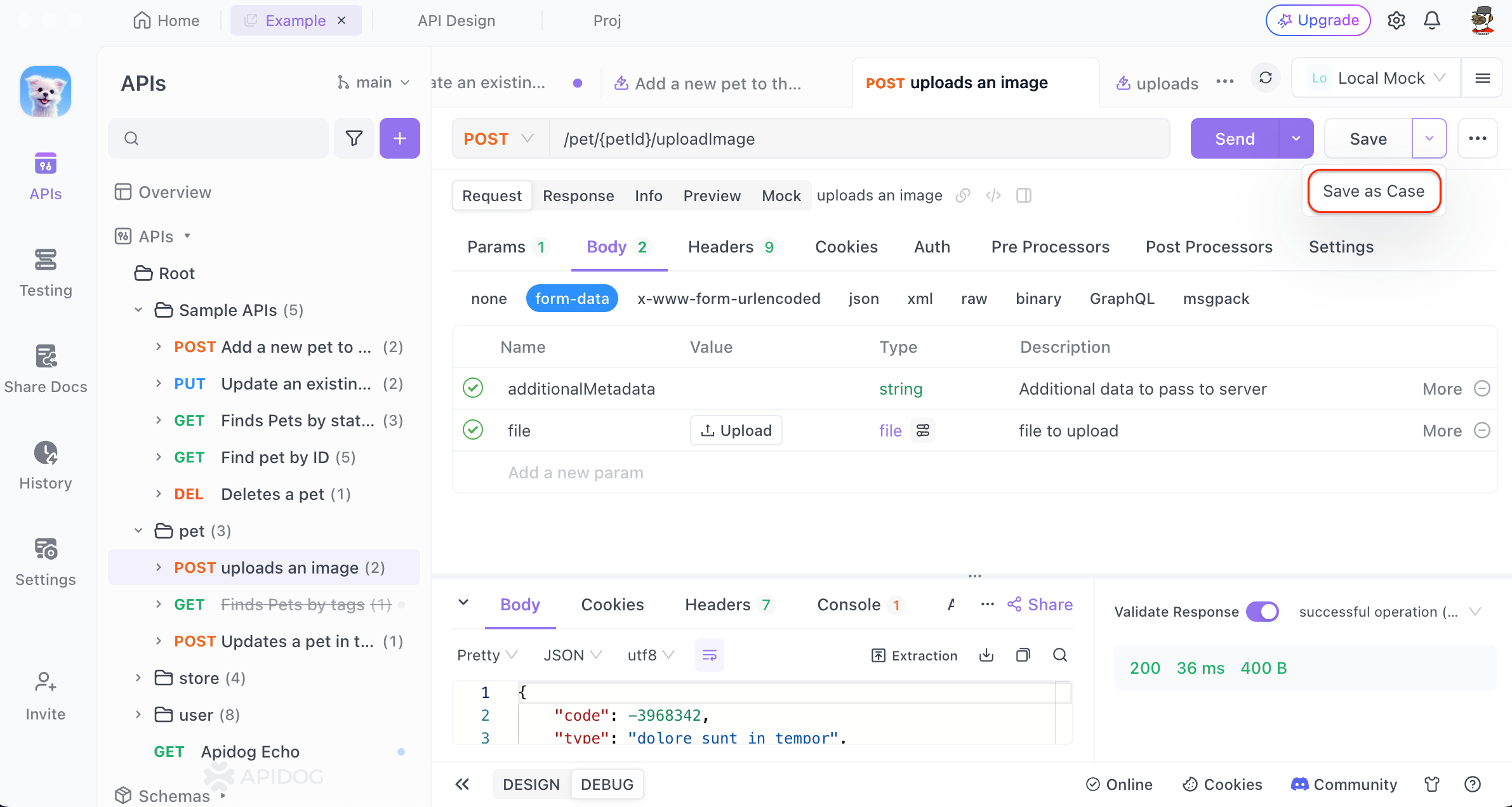Switch to the Mock tab
Viewport: 1512px width, 807px height.
pos(781,195)
